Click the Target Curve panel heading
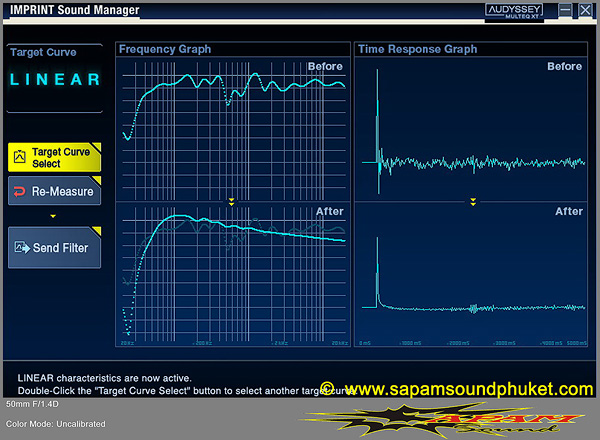The width and height of the screenshot is (600, 440). point(43,52)
